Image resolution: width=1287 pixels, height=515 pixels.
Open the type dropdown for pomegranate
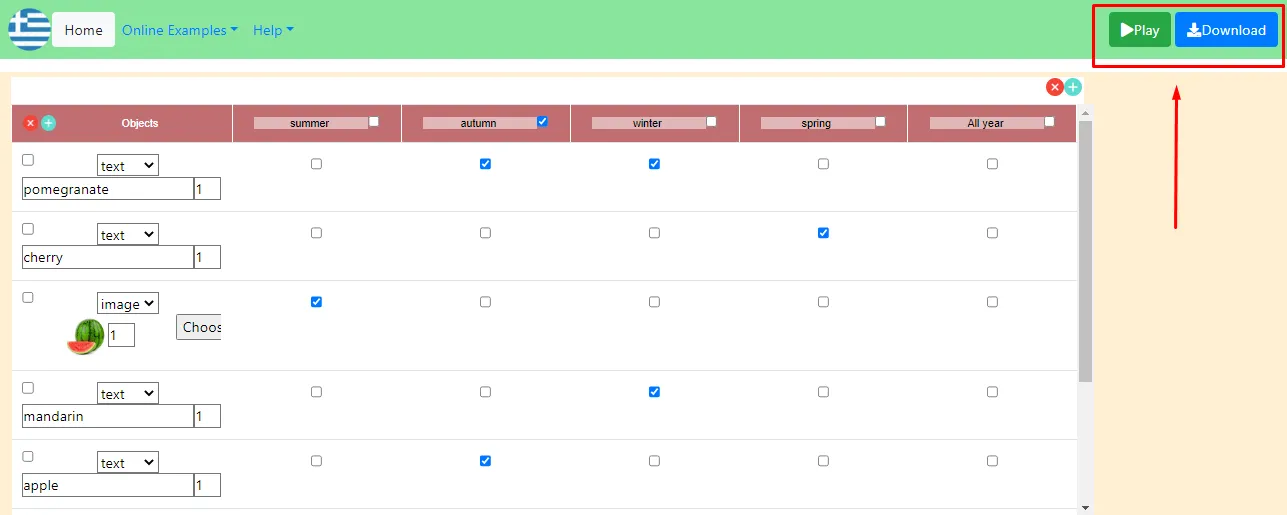[127, 166]
